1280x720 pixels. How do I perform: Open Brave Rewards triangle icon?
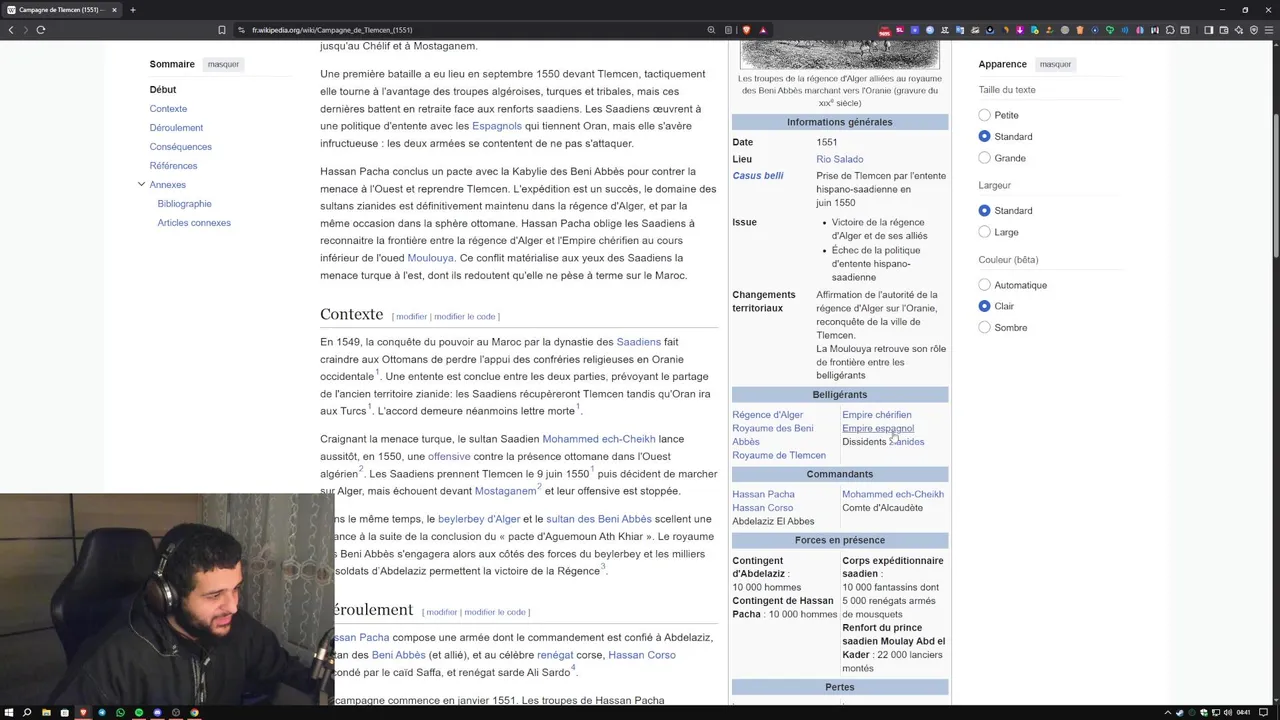point(763,30)
